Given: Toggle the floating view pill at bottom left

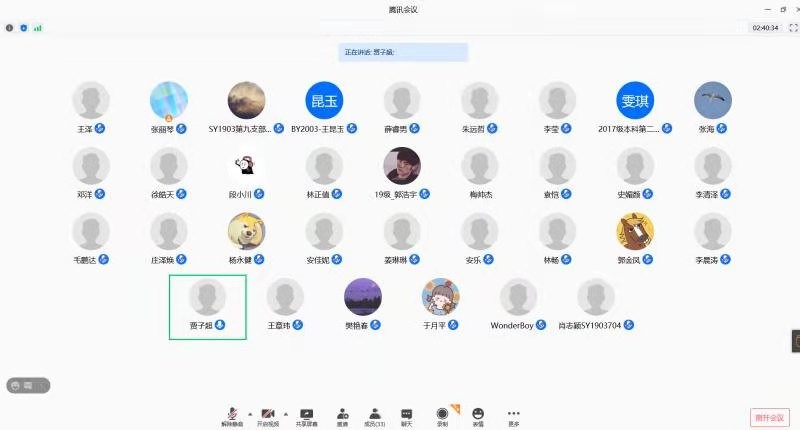Looking at the screenshot, I should coord(28,385).
